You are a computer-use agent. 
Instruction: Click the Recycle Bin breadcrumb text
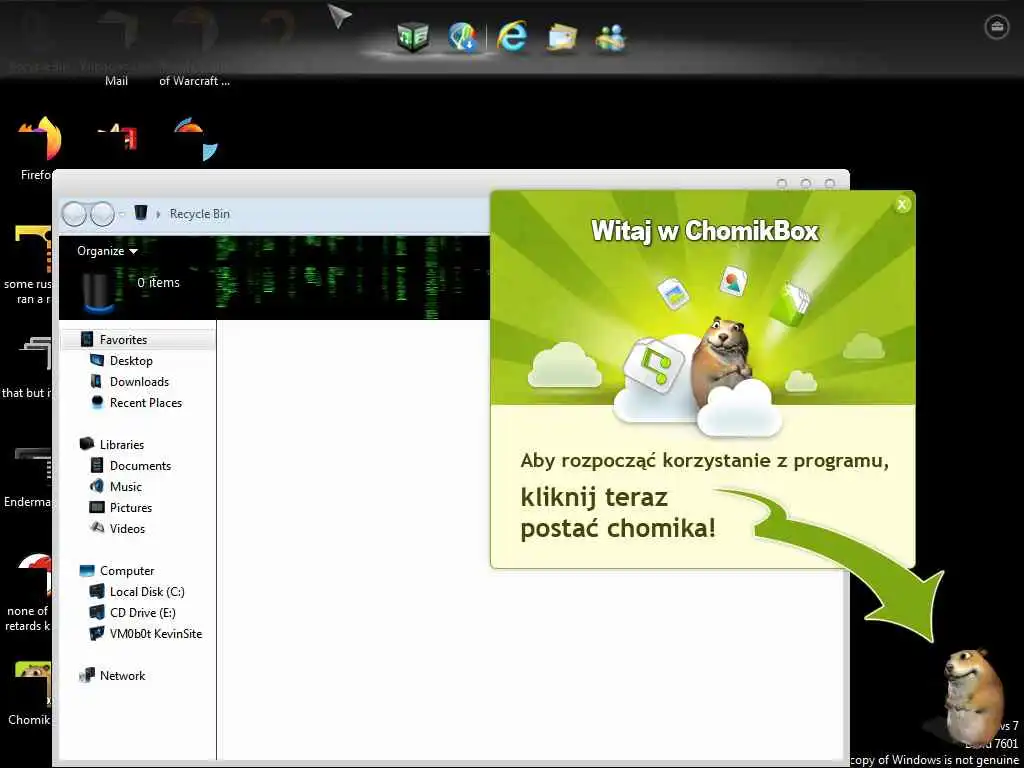click(199, 214)
